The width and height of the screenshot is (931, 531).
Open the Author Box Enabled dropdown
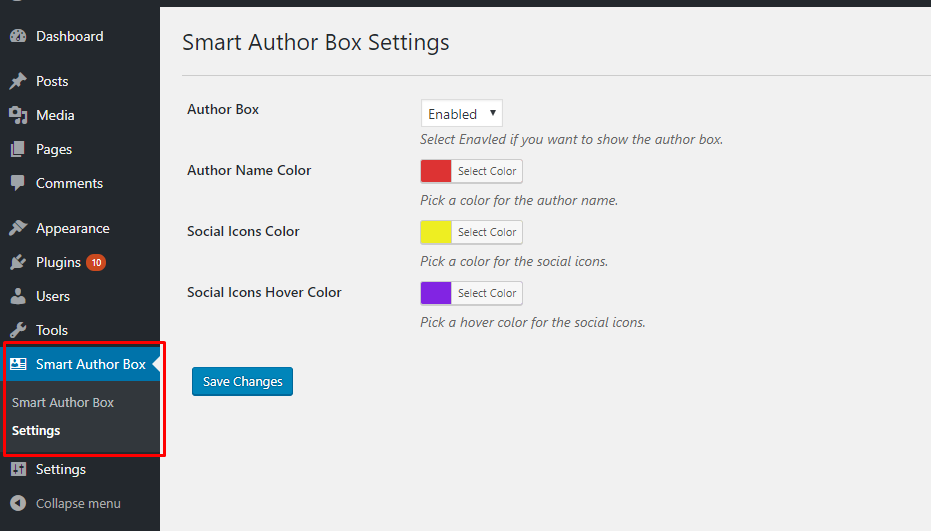461,114
